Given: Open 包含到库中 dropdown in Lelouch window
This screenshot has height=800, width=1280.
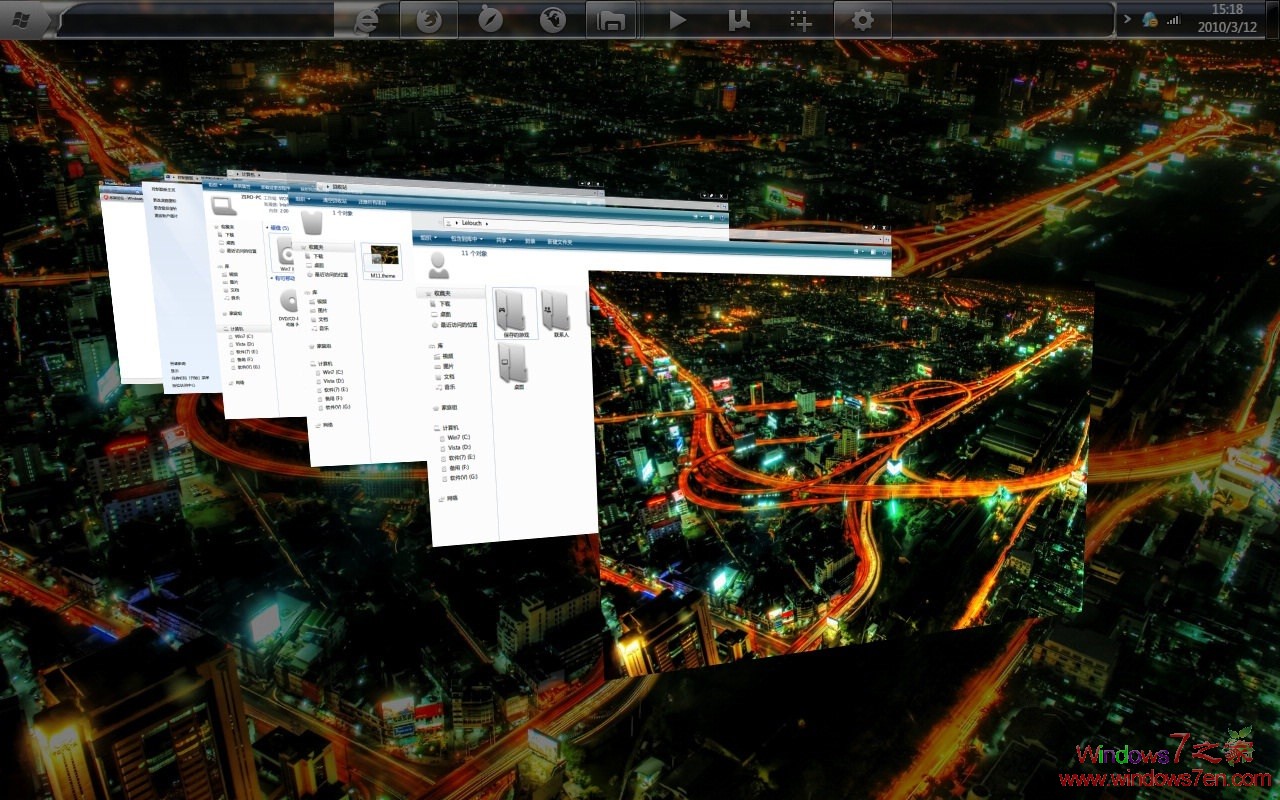Looking at the screenshot, I should (x=469, y=240).
